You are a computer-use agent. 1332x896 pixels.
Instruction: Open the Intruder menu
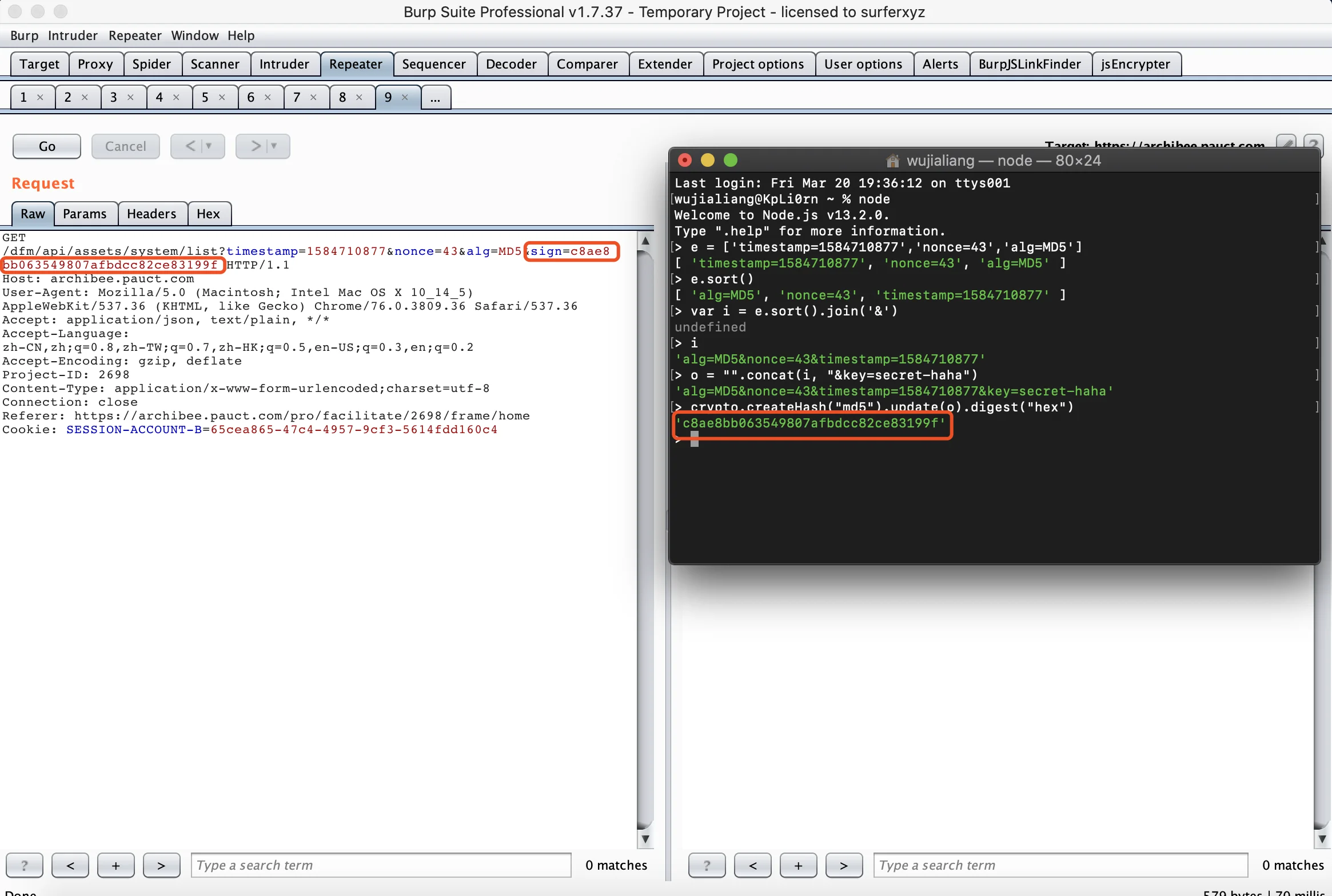click(73, 35)
